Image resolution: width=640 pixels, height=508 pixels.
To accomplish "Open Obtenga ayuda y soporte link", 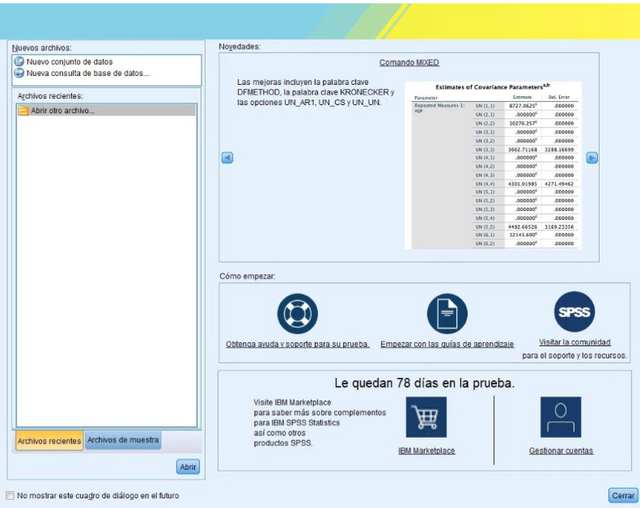I will 298,344.
